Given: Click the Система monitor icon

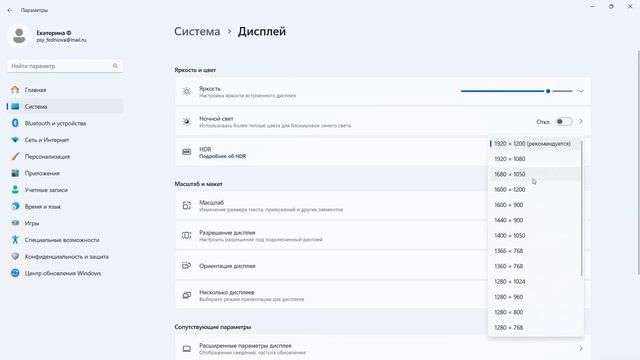Looking at the screenshot, I should tap(15, 106).
